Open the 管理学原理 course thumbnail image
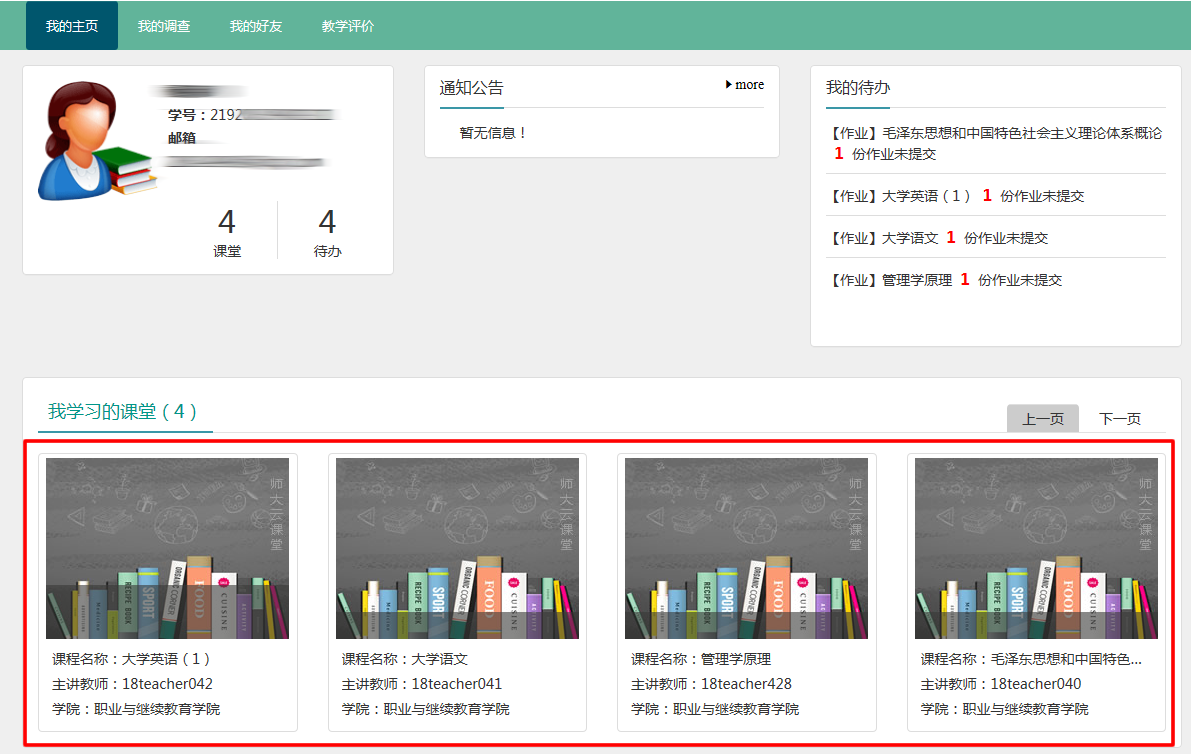This screenshot has height=754, width=1191. point(746,548)
